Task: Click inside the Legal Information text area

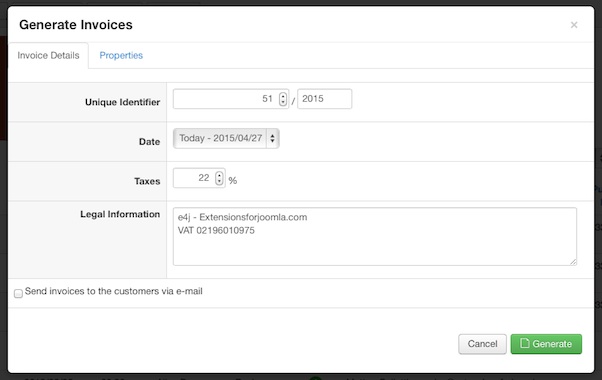Action: coord(375,236)
